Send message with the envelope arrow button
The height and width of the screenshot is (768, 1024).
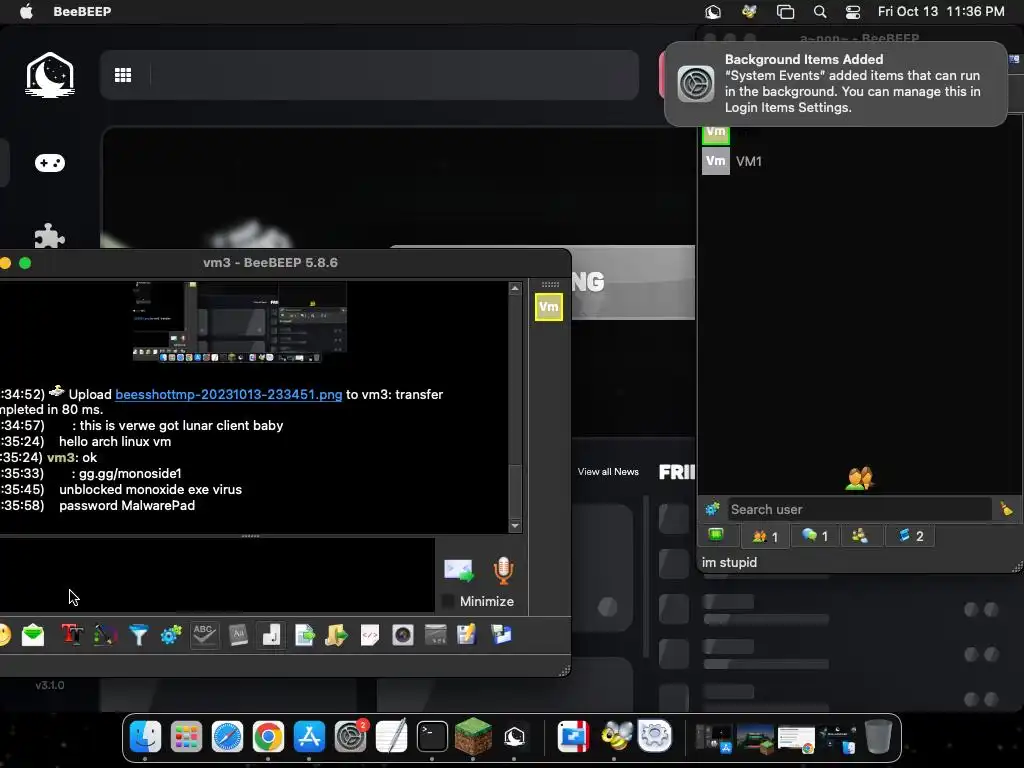458,570
